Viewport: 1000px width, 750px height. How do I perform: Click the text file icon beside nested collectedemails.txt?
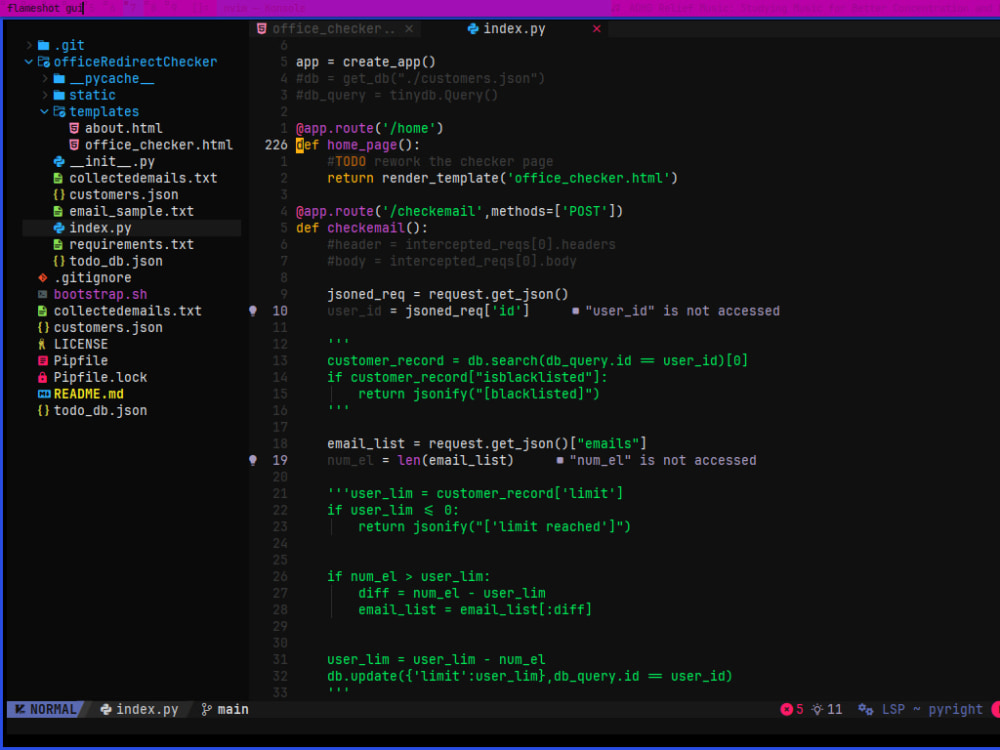click(x=58, y=178)
